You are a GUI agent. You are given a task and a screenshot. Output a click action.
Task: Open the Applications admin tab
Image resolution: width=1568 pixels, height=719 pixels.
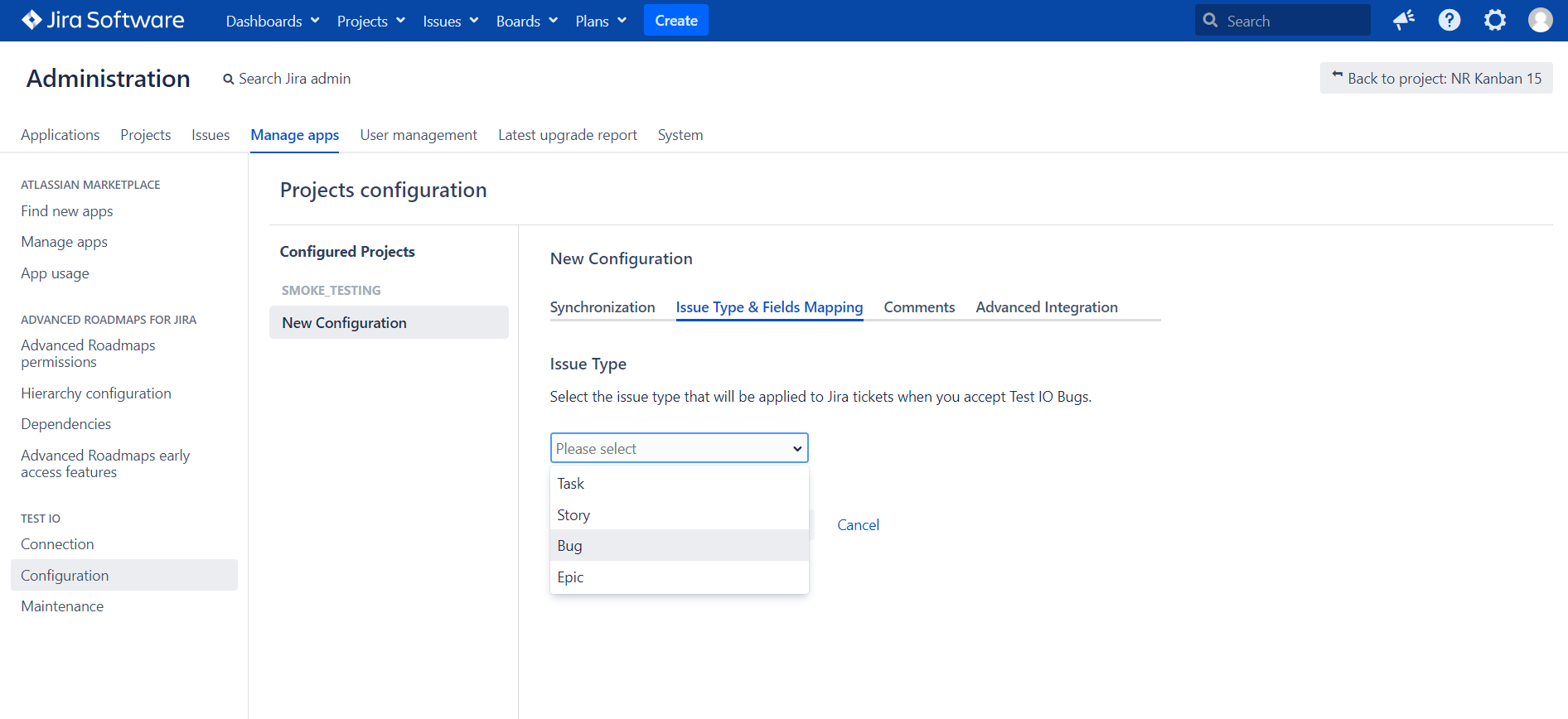[x=60, y=135]
